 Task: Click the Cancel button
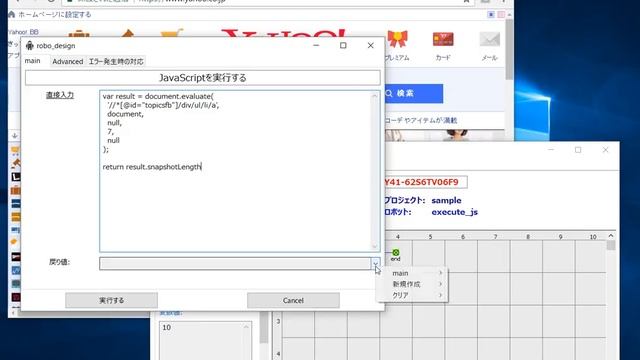(293, 300)
